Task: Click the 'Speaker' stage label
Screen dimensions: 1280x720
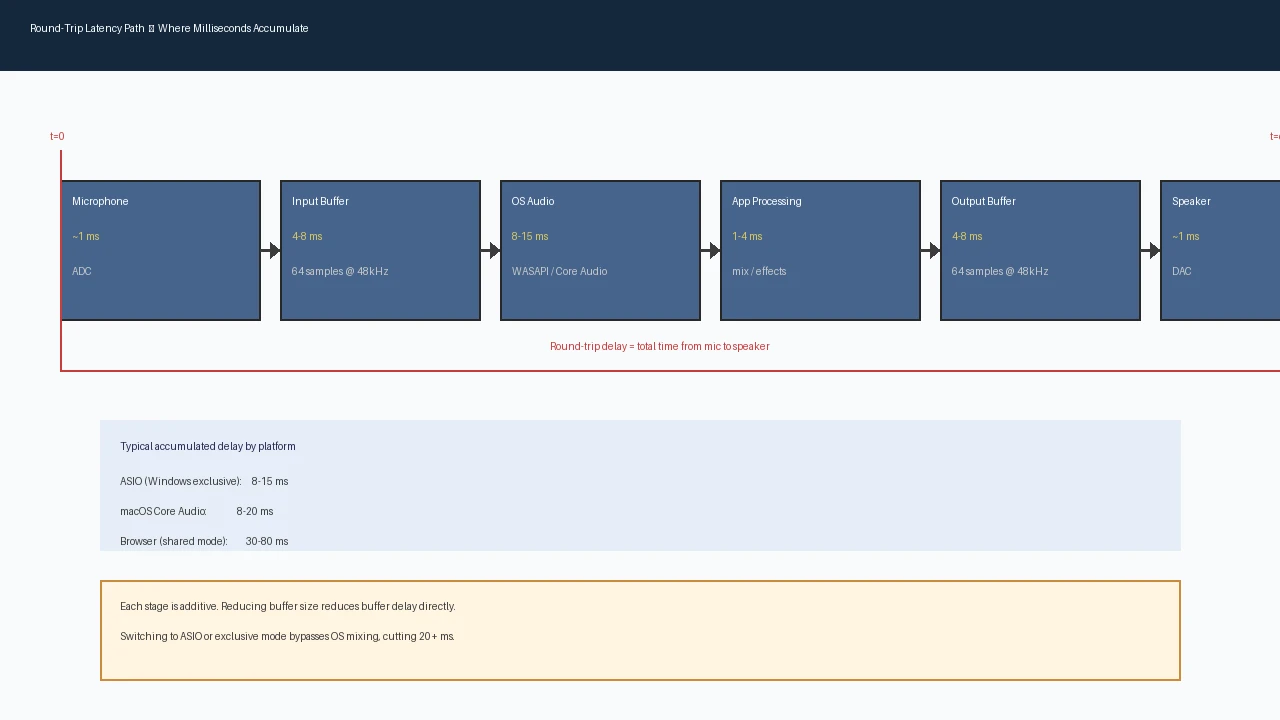Action: [x=1191, y=201]
